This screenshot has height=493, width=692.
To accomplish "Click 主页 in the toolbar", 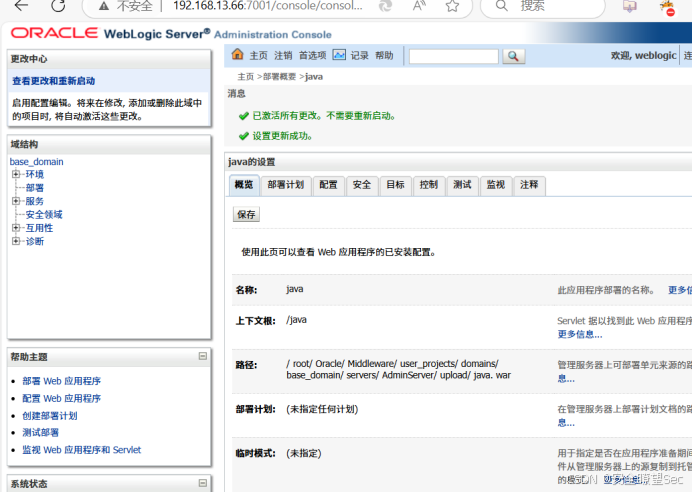I will coord(259,56).
